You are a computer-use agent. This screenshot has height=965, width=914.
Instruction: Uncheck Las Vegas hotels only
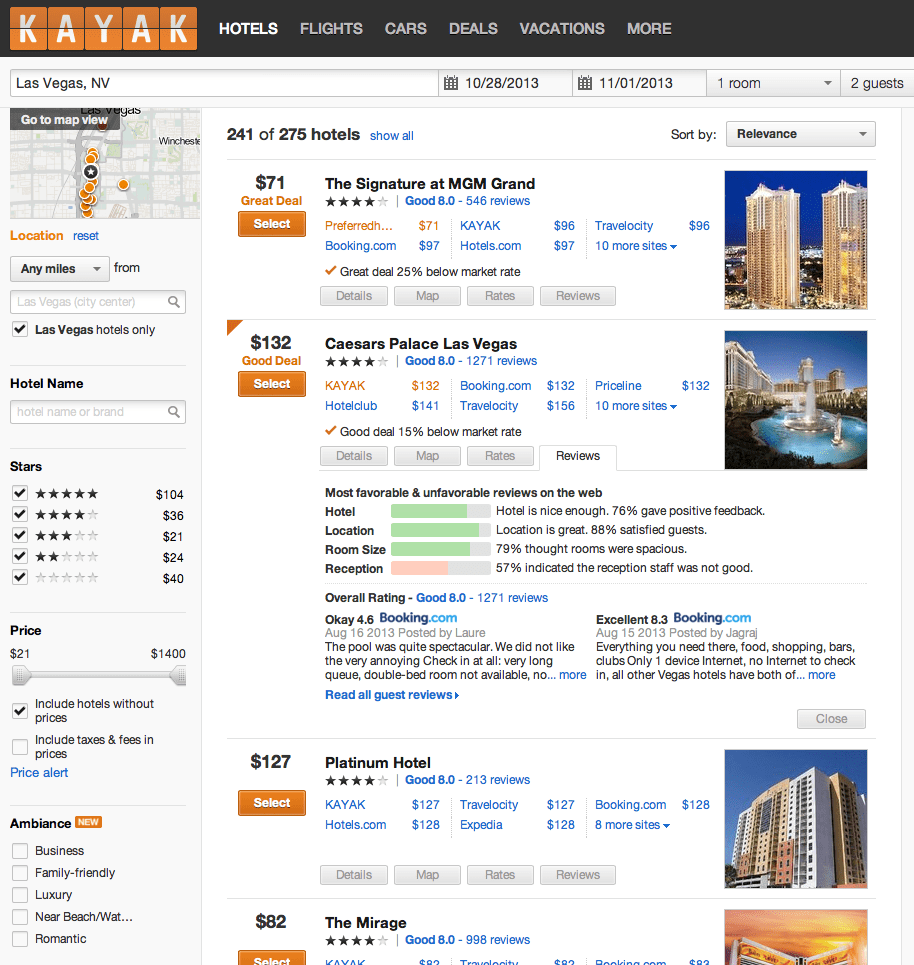click(20, 329)
